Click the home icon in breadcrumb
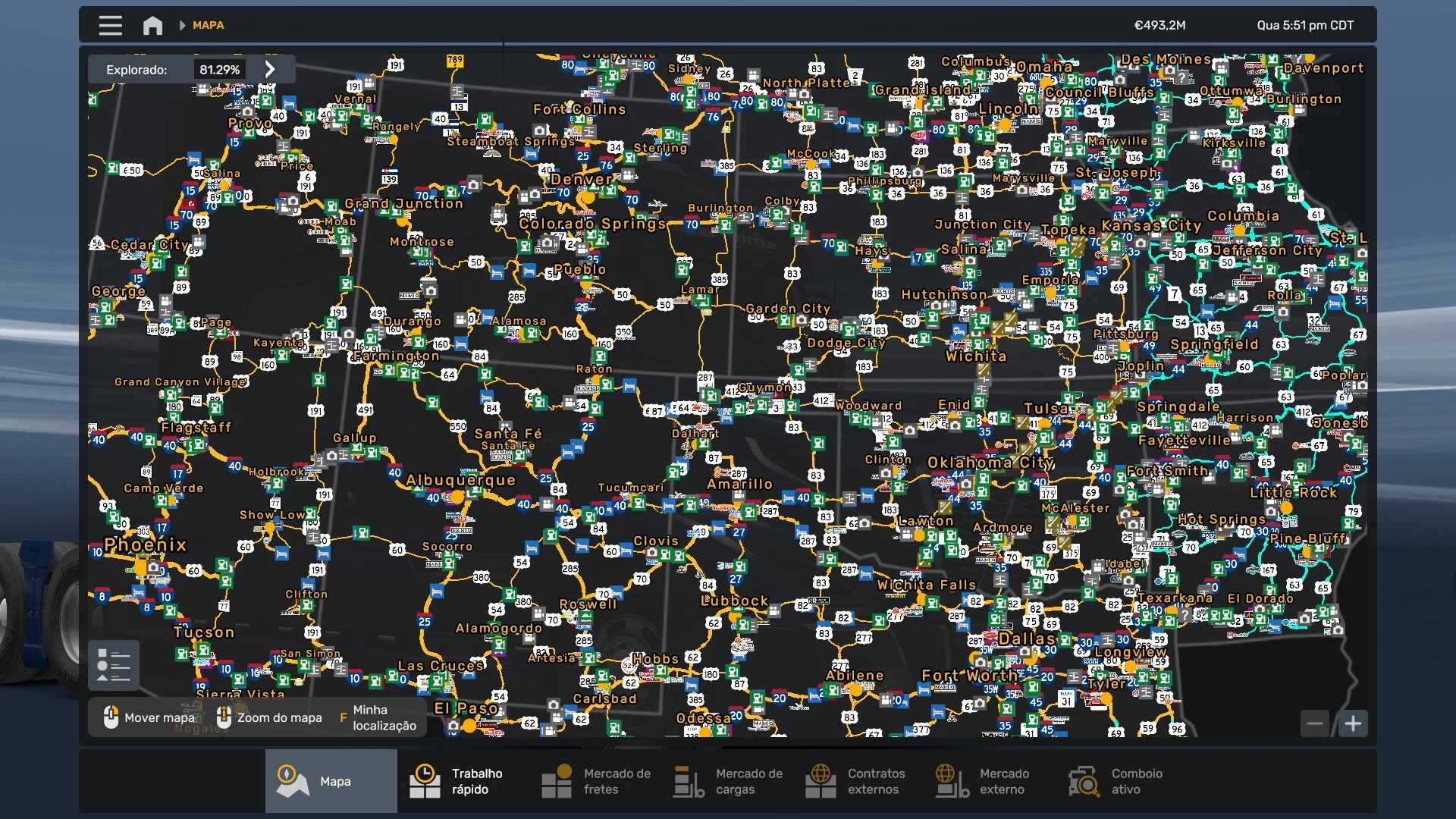This screenshot has width=1456, height=819. [152, 26]
